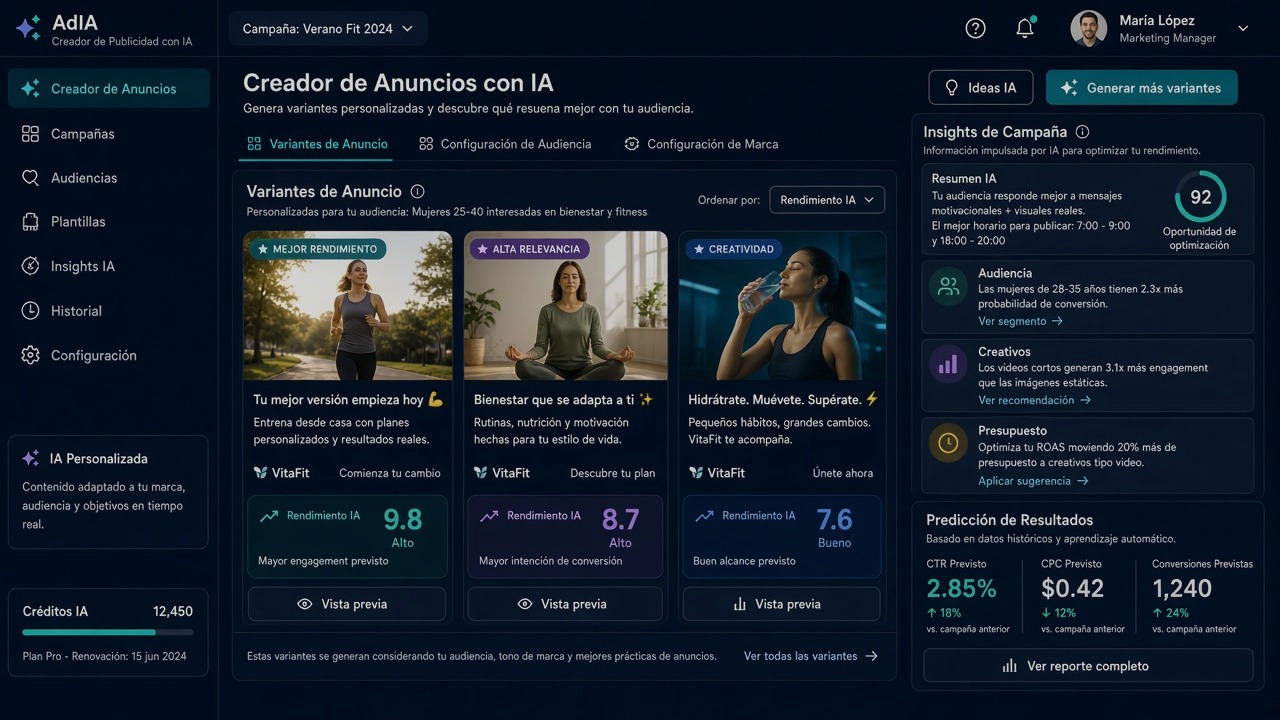Image resolution: width=1280 pixels, height=720 pixels.
Task: Open the Campaña: Verano Fit 2024 dropdown
Action: pos(328,29)
